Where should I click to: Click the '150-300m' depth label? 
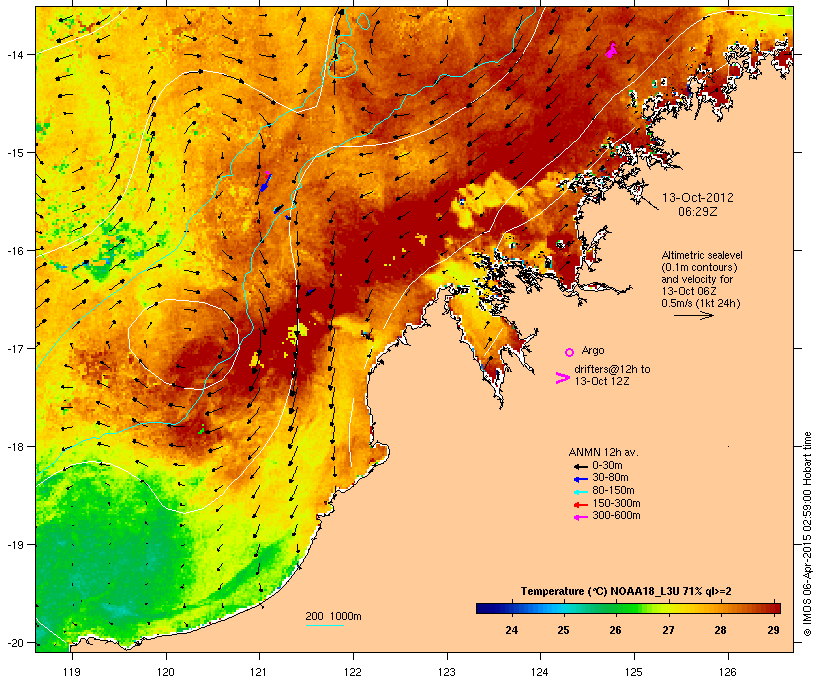[616, 503]
